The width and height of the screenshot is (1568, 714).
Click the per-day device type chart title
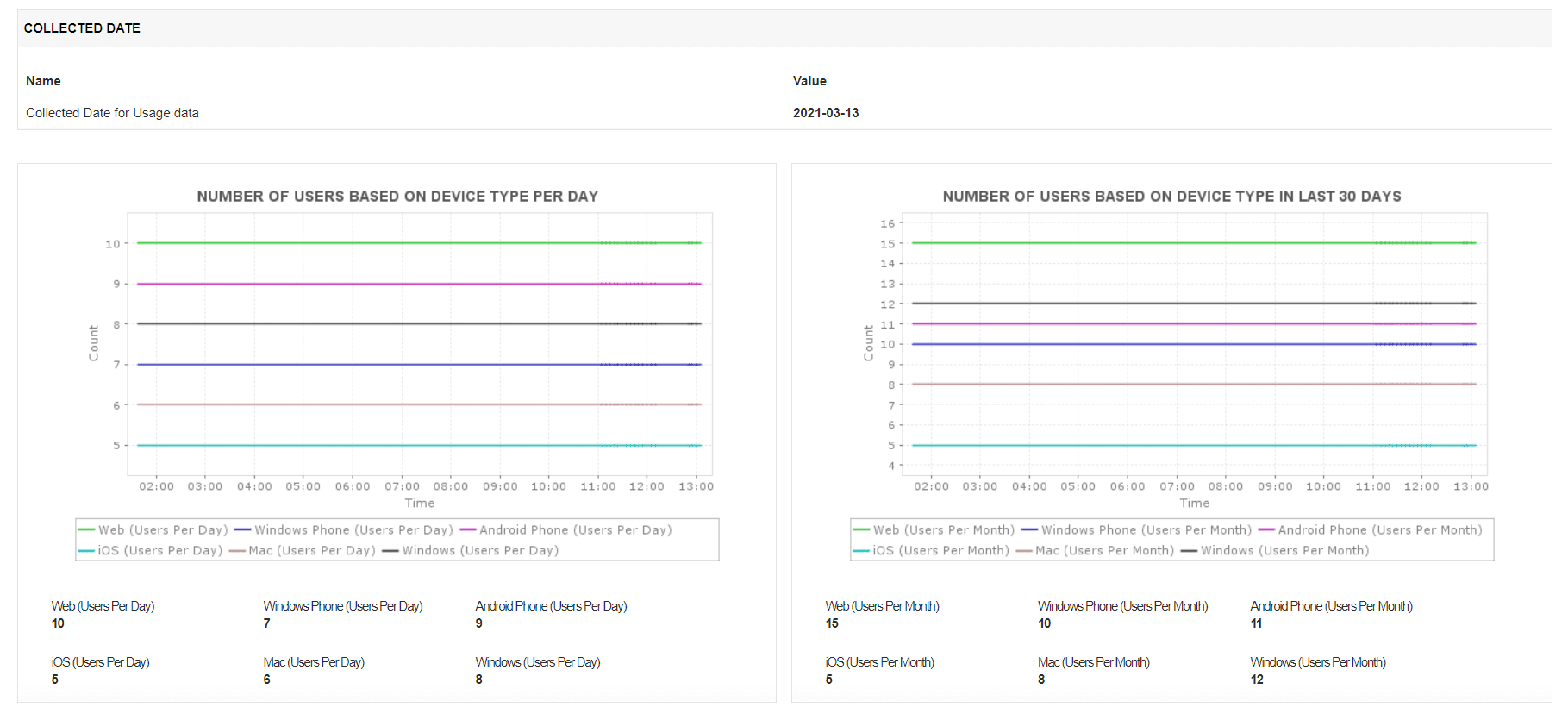tap(397, 197)
